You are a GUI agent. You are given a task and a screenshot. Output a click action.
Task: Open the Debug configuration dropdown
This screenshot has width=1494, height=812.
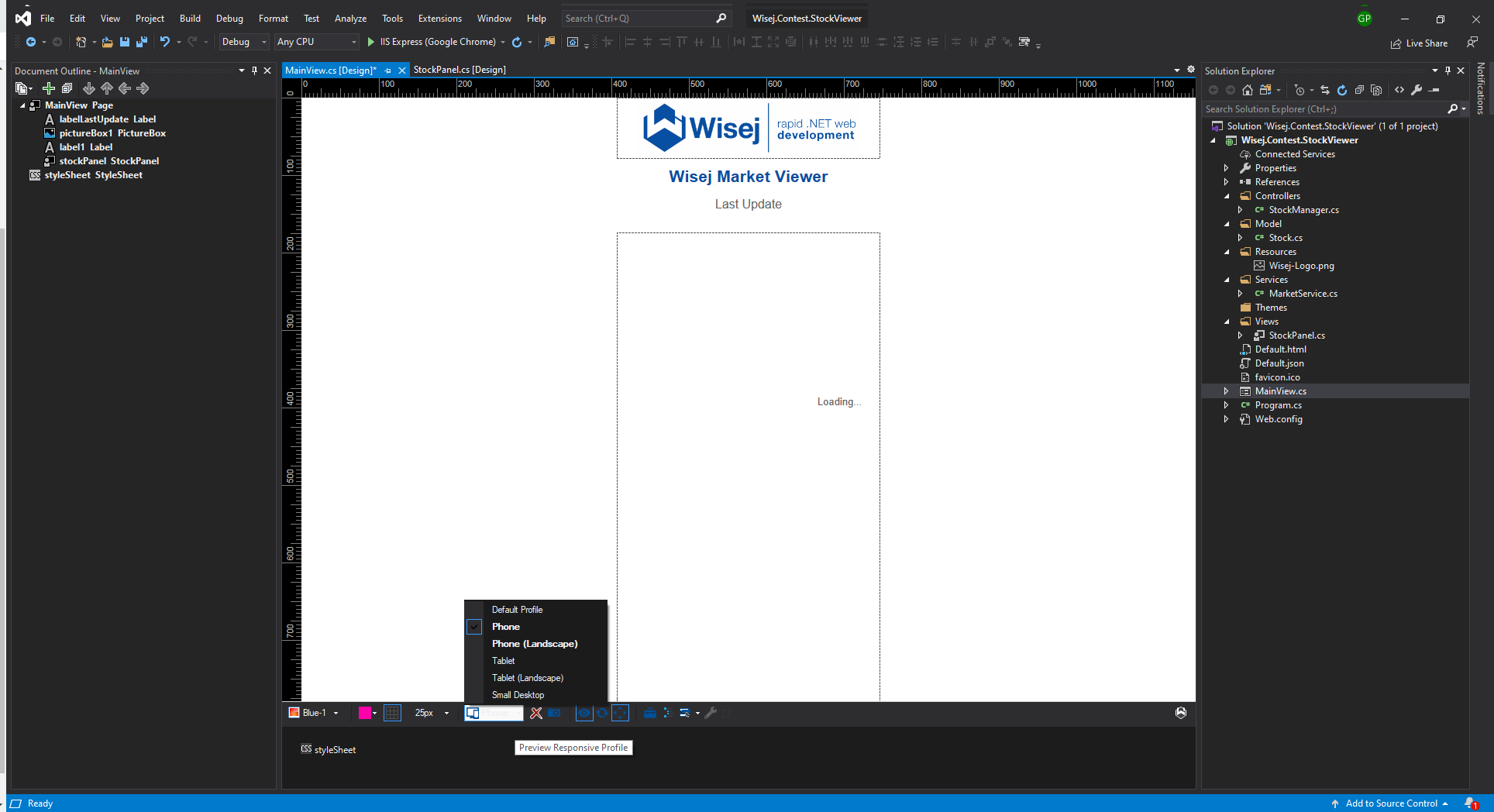(243, 42)
